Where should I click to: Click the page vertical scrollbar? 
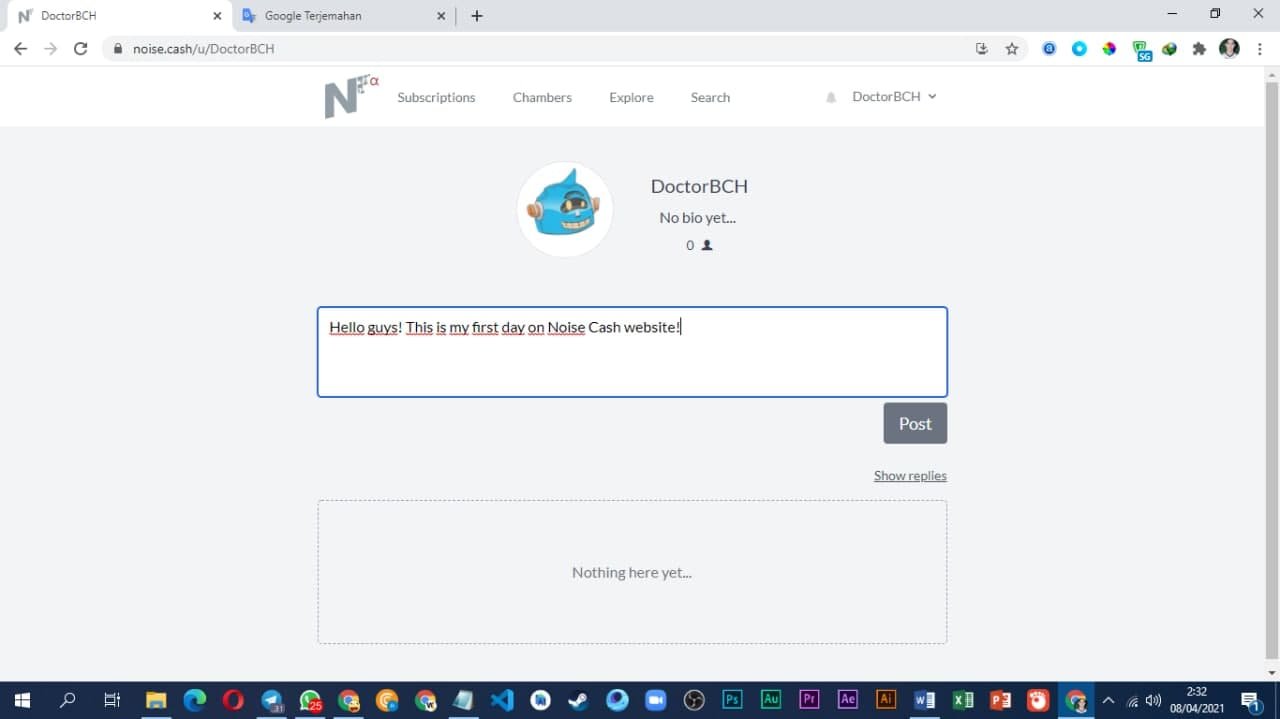1271,370
